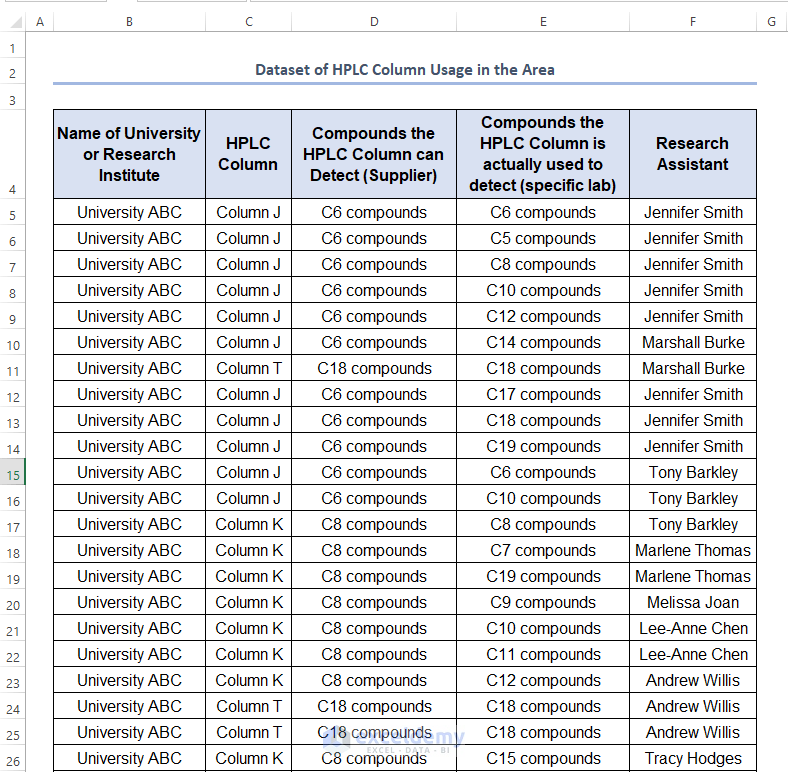
Task: Select row 15 header
Action: (13, 472)
